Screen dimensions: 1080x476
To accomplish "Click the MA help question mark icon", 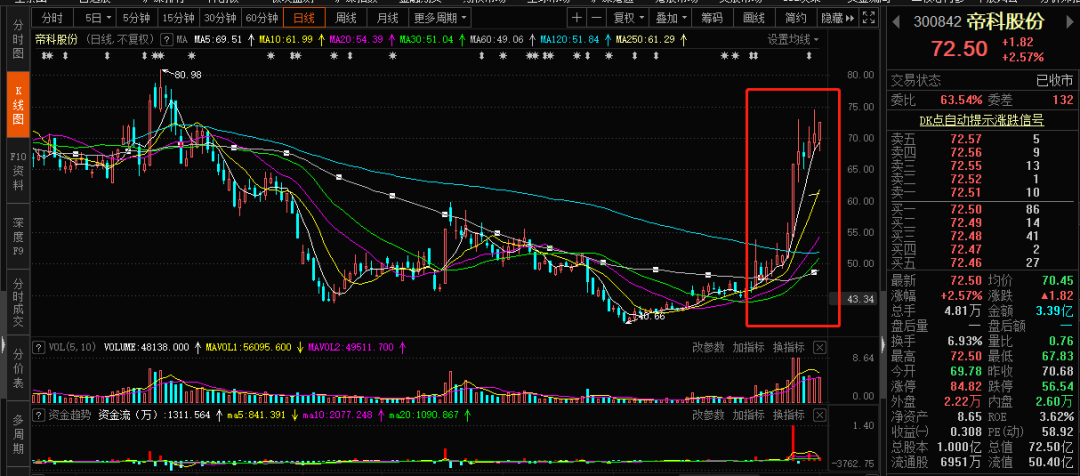I will point(167,40).
